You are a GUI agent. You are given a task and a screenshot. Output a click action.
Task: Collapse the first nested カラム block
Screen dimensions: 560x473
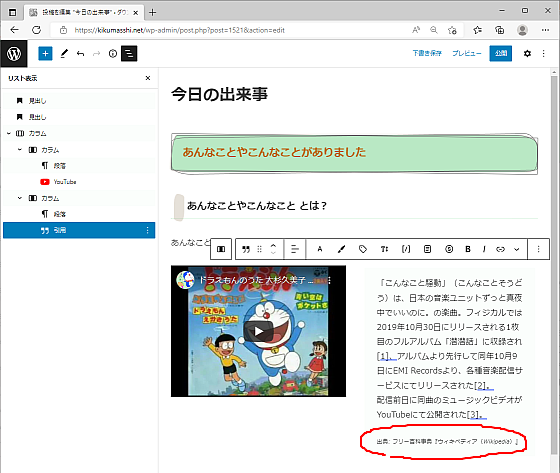pyautogui.click(x=20, y=149)
